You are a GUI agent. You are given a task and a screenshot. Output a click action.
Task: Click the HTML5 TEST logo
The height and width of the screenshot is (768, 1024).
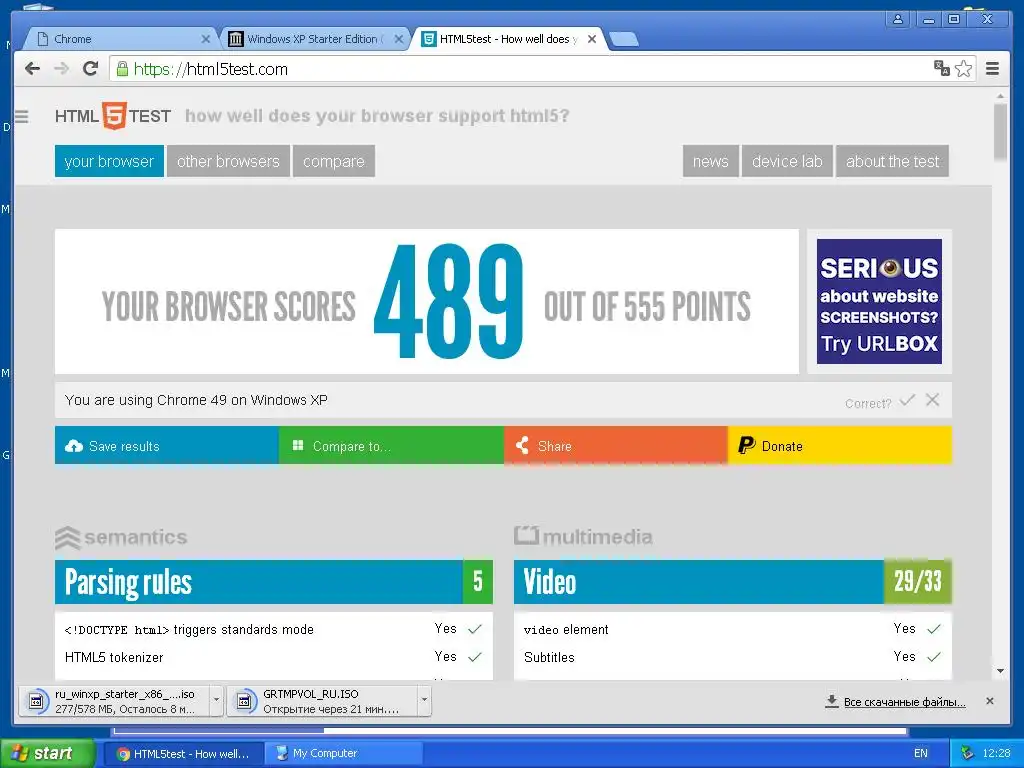pyautogui.click(x=112, y=116)
